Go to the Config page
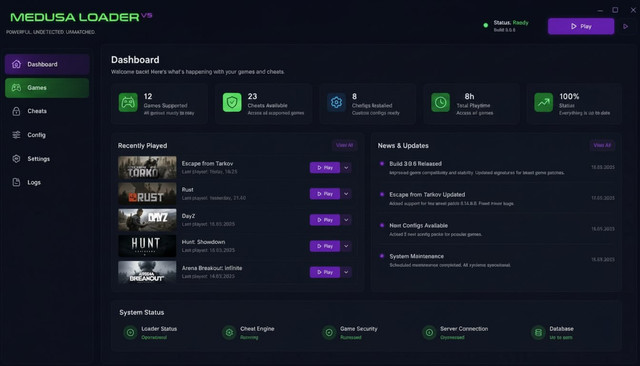The width and height of the screenshot is (640, 366). [x=47, y=135]
